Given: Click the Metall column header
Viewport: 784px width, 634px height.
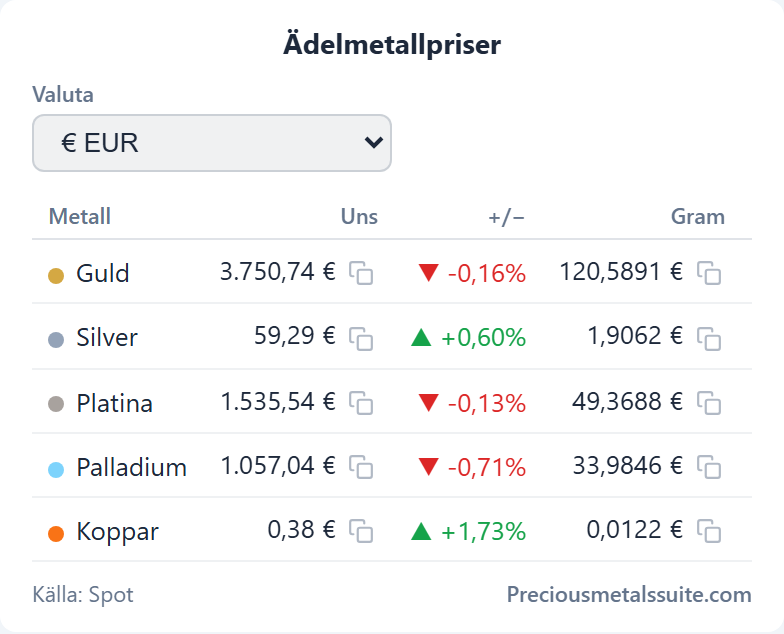Looking at the screenshot, I should point(80,216).
